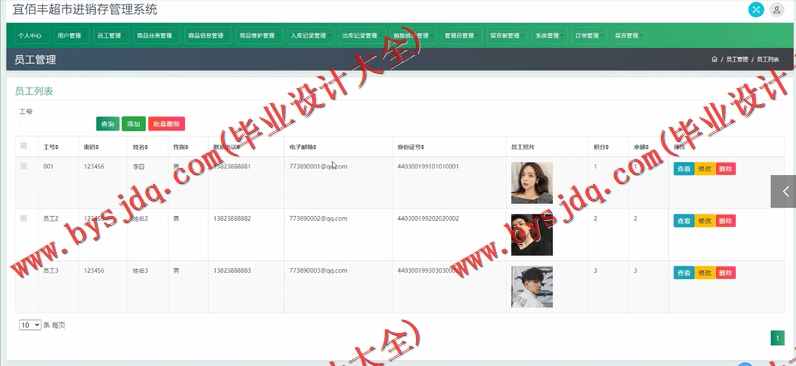The image size is (796, 366).
Task: Sort table by 工号 column
Action: click(x=51, y=147)
